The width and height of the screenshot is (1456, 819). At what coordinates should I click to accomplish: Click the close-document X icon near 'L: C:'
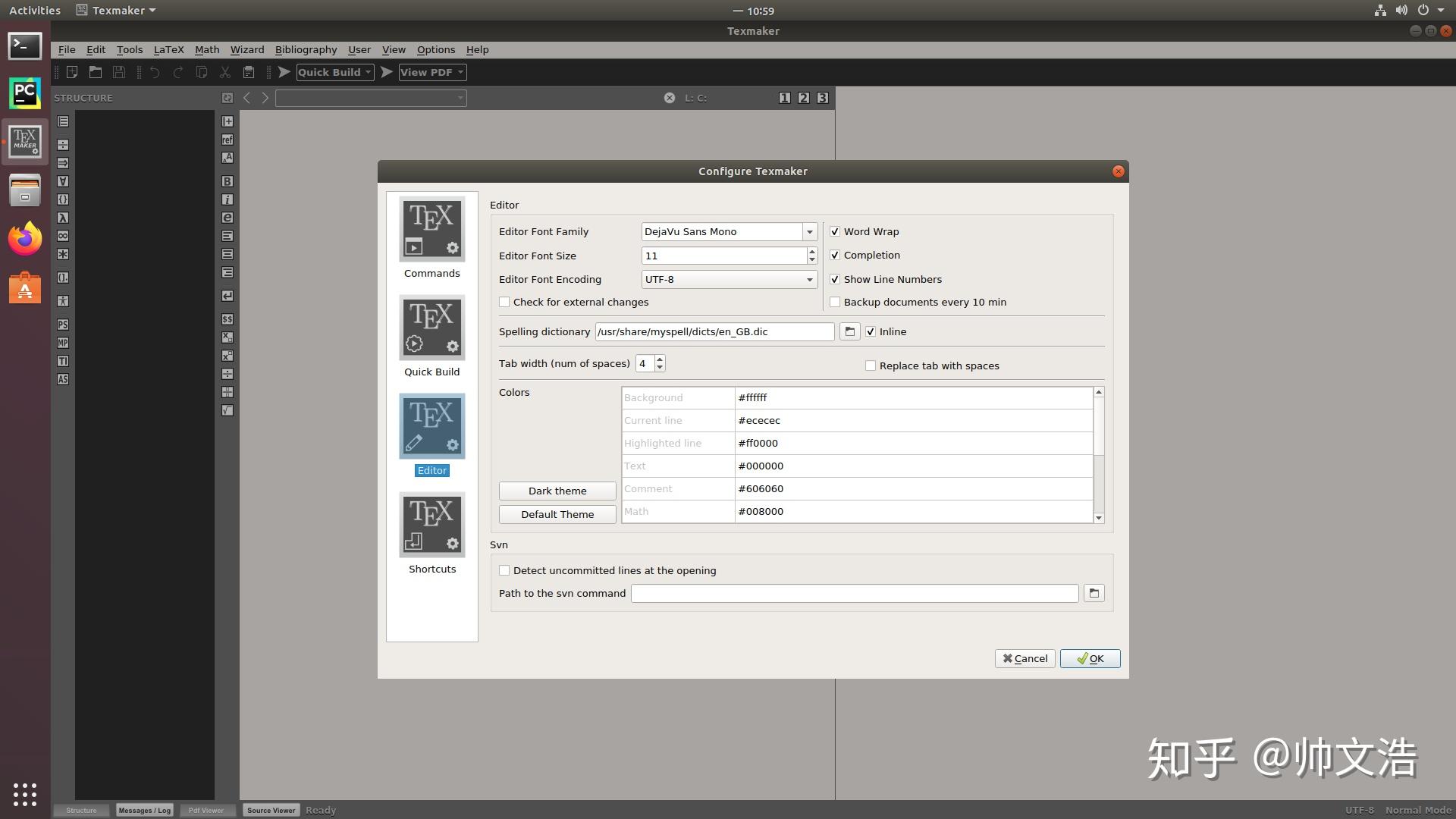[670, 98]
